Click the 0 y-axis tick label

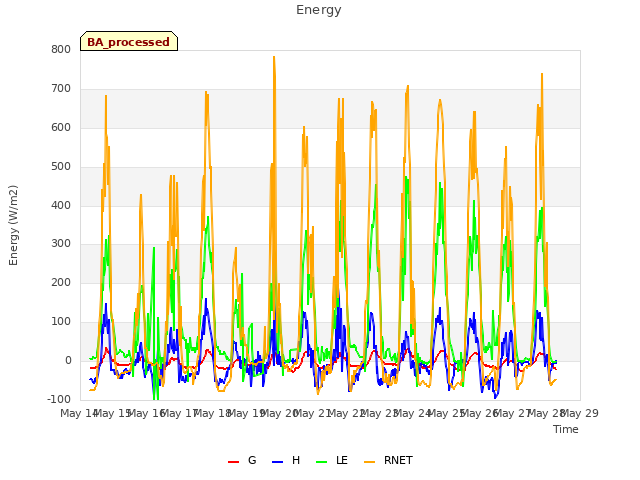(68, 360)
